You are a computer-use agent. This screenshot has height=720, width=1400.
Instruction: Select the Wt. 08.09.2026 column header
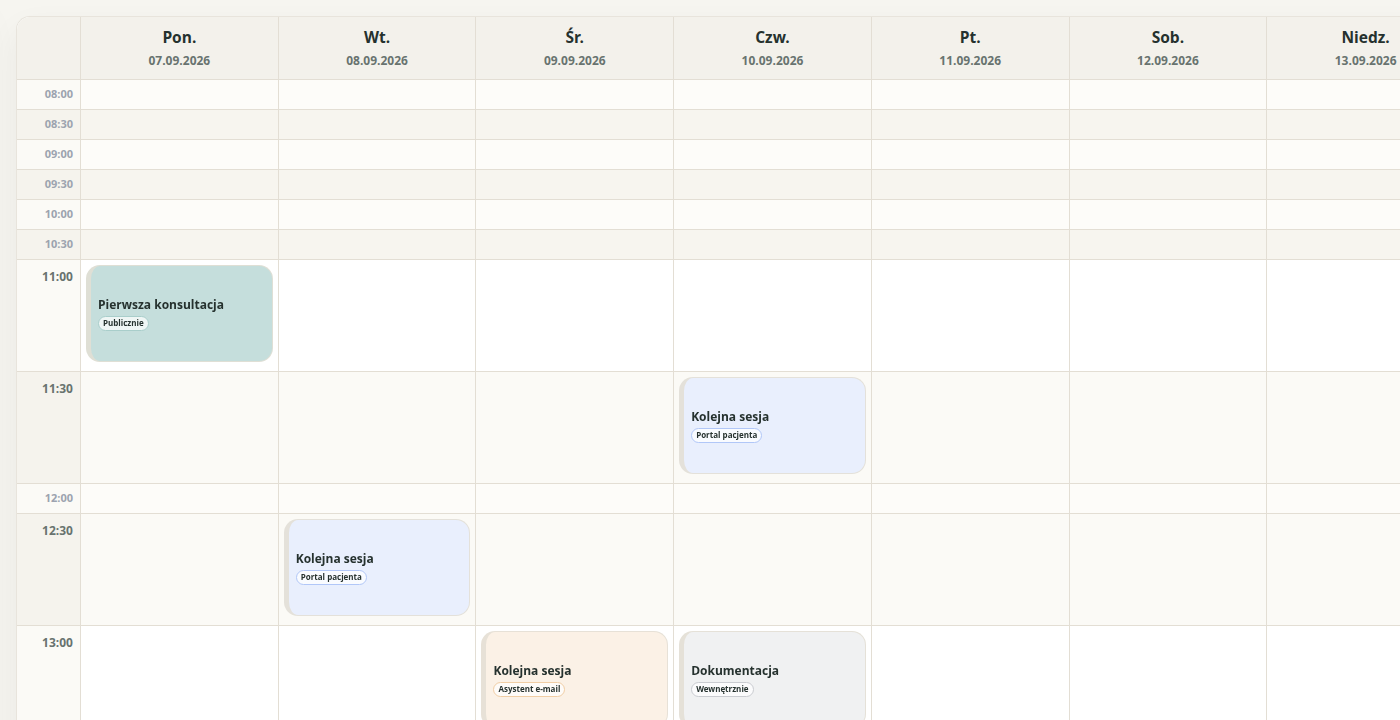(x=377, y=48)
